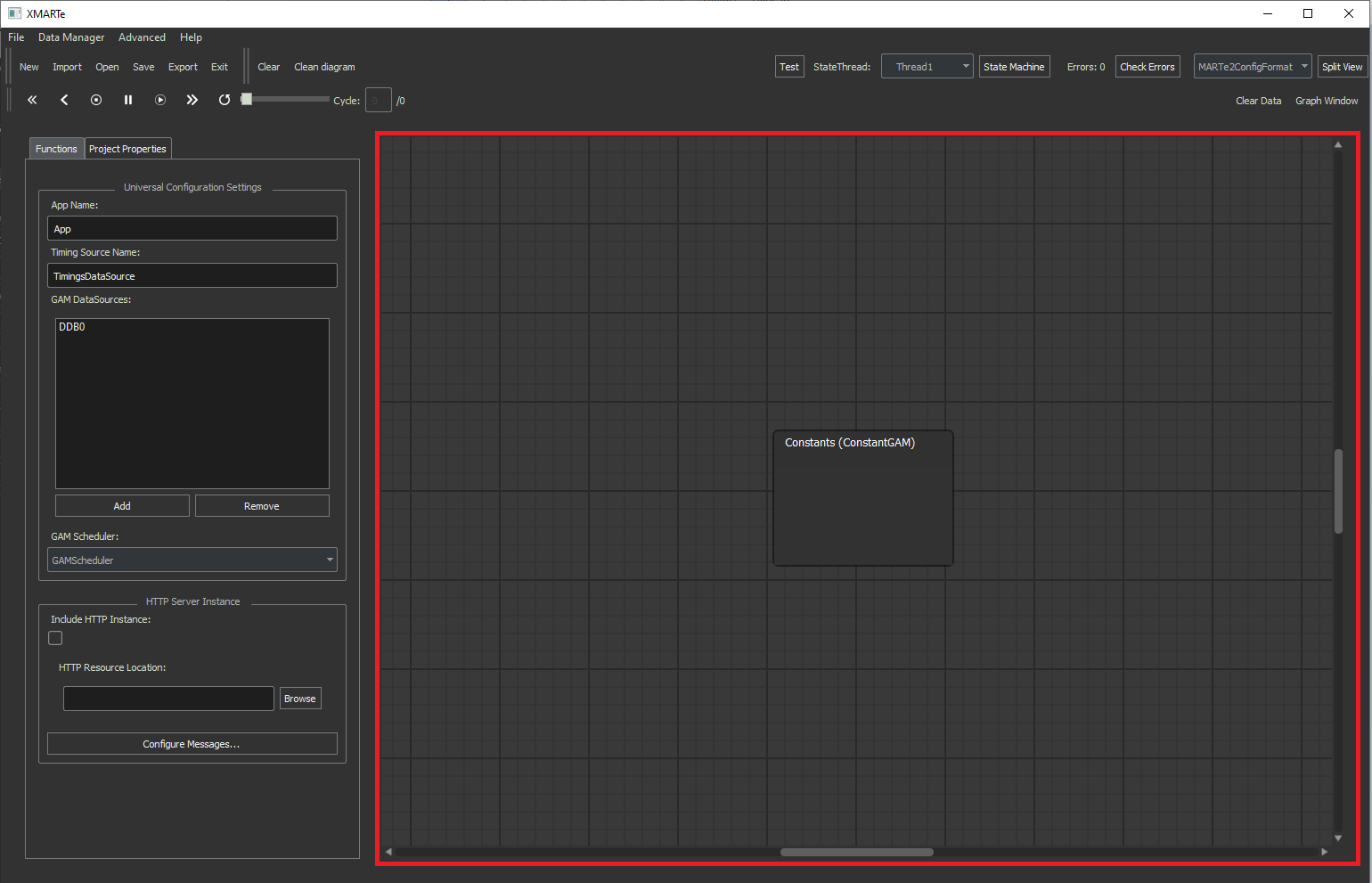Expand the GAM Scheduler dropdown

pos(192,560)
